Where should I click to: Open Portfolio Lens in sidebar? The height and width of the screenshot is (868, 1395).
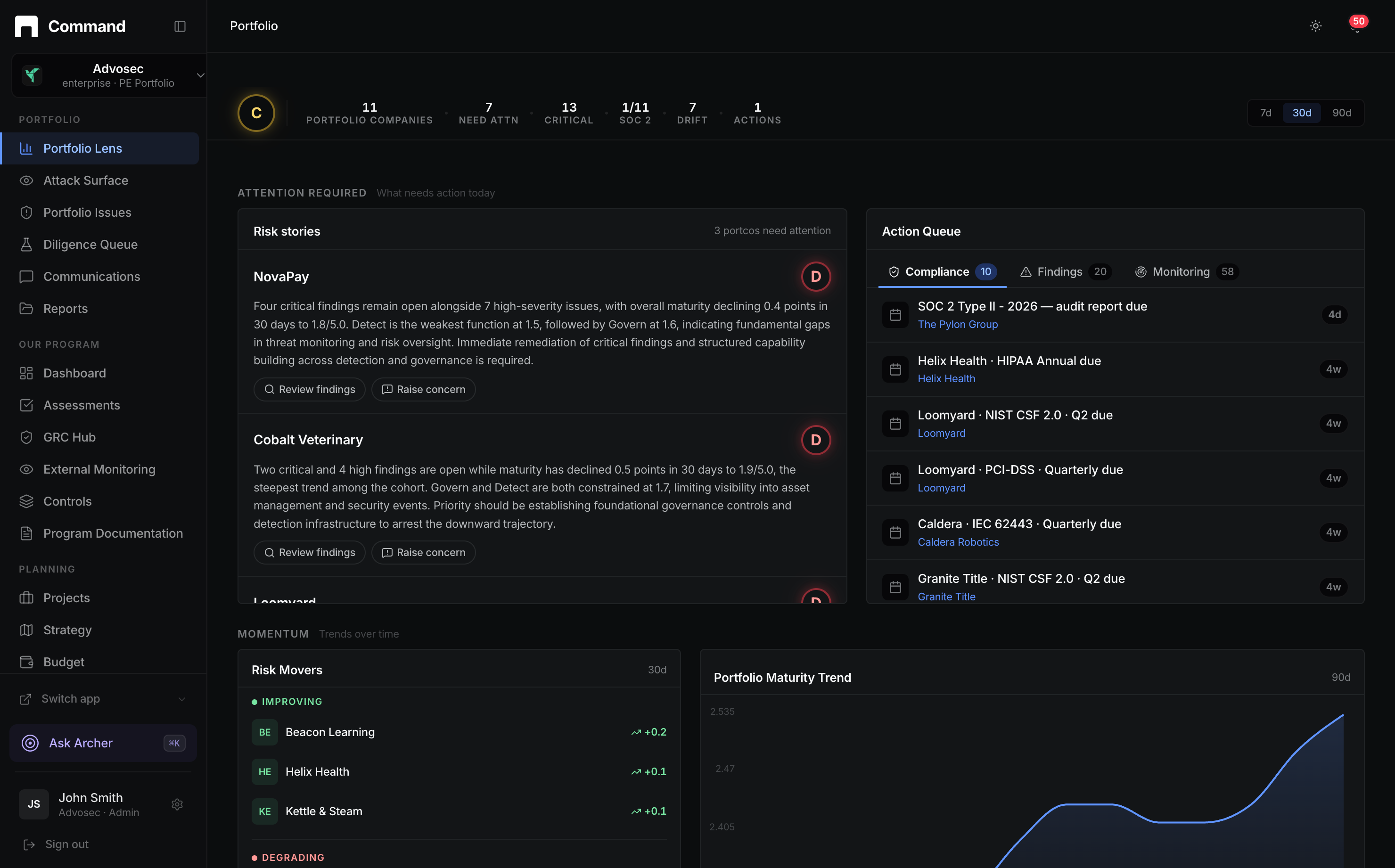tap(100, 149)
